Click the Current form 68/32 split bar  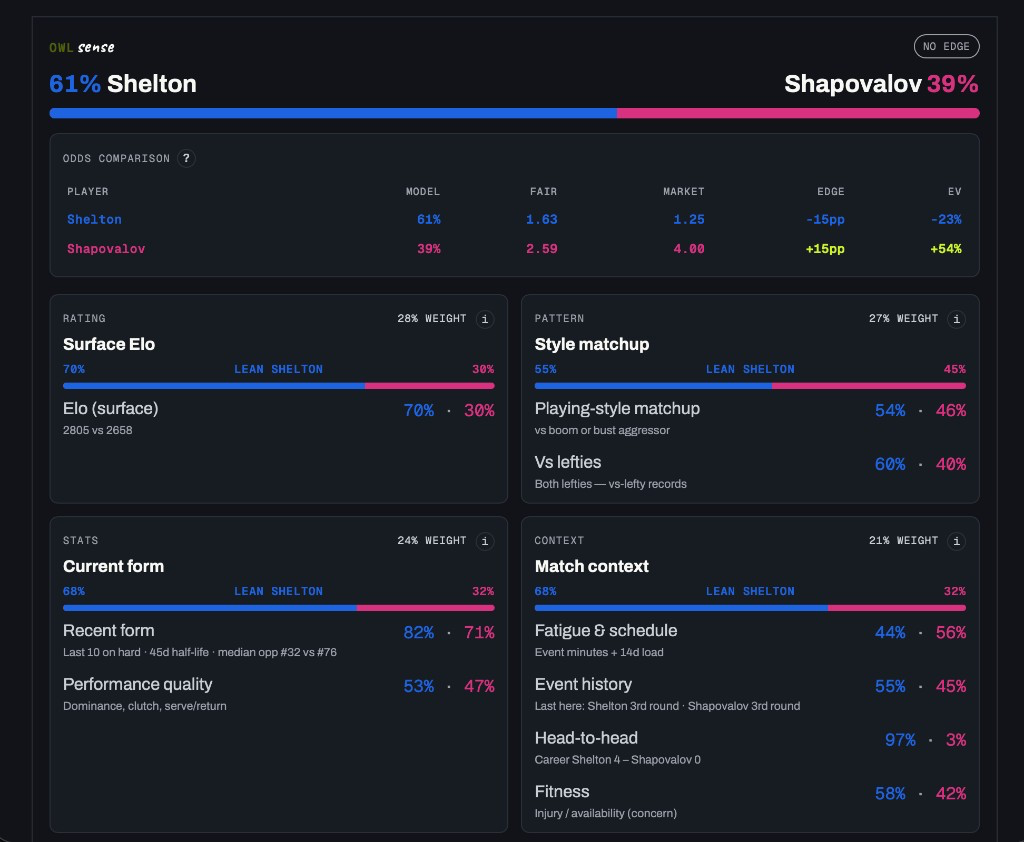pyautogui.click(x=278, y=607)
